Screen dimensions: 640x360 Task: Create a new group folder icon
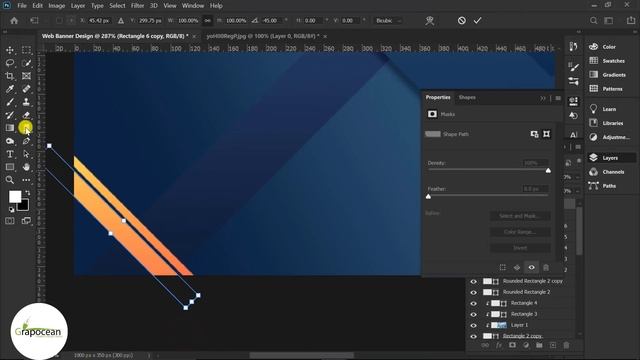point(539,345)
